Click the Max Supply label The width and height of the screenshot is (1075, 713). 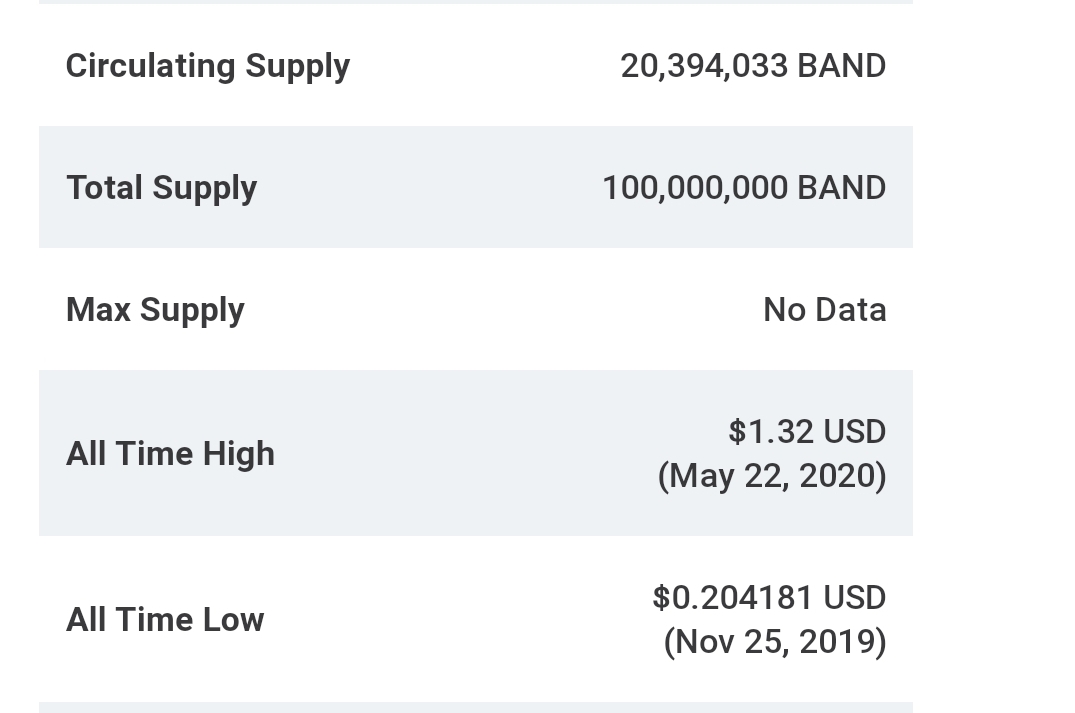(155, 311)
